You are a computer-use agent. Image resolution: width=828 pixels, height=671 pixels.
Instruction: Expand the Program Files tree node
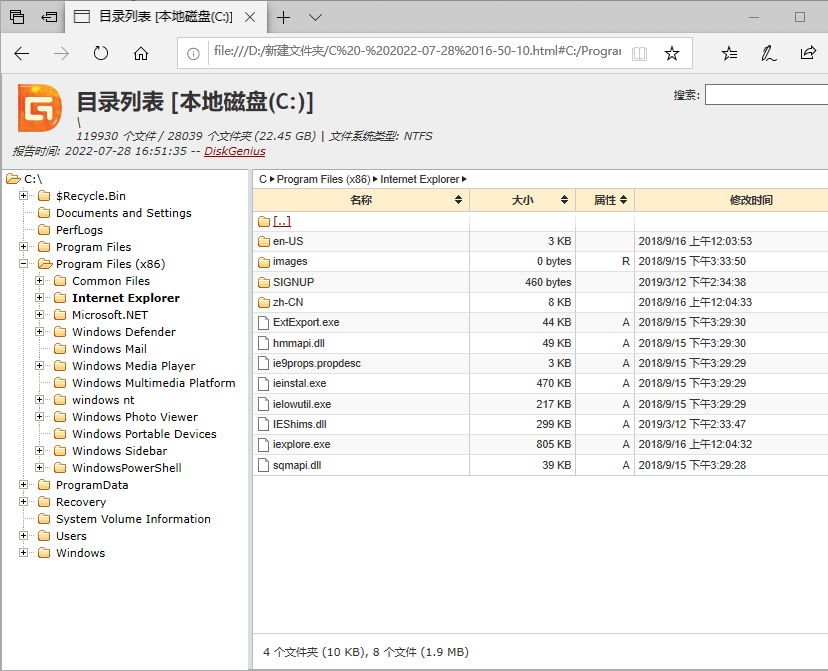click(x=23, y=247)
